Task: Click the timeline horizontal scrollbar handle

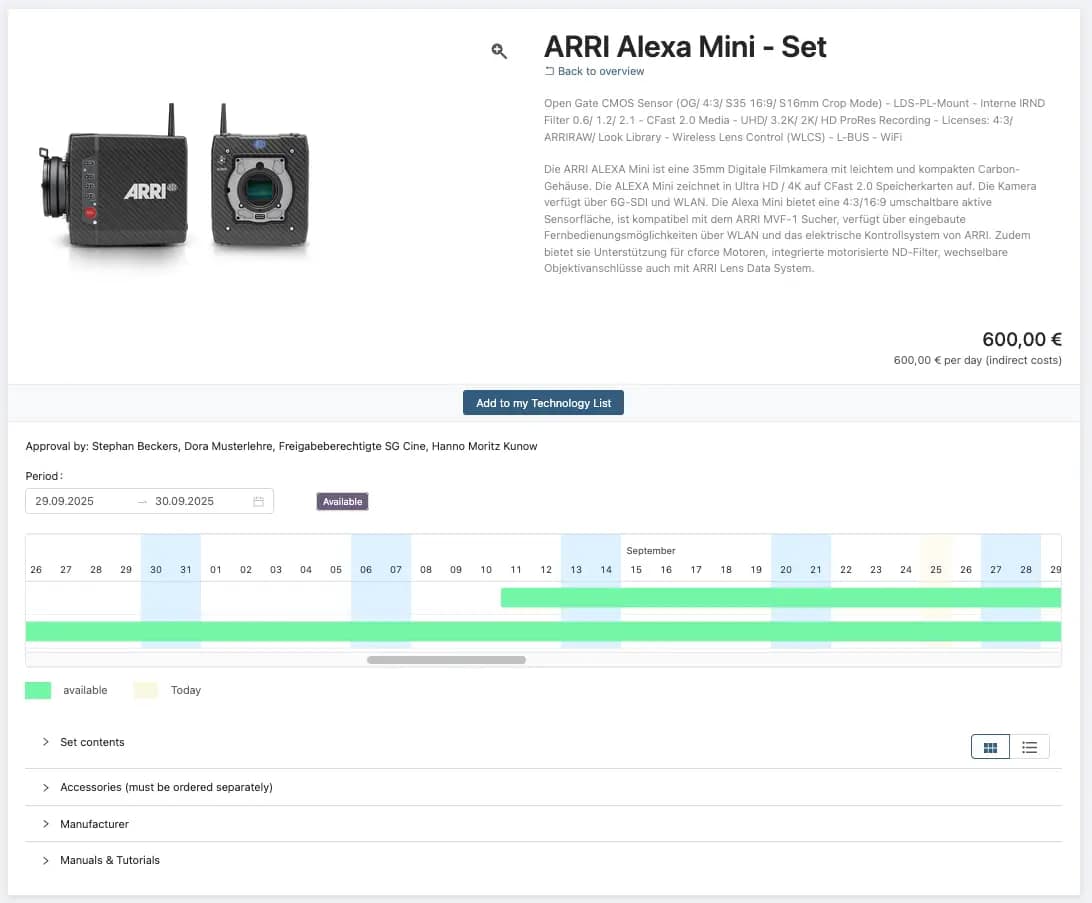Action: [446, 660]
